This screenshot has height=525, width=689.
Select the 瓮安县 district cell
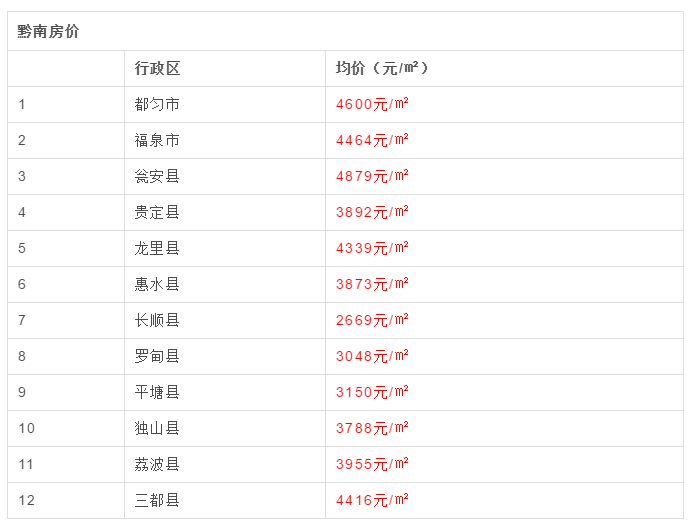coord(157,176)
